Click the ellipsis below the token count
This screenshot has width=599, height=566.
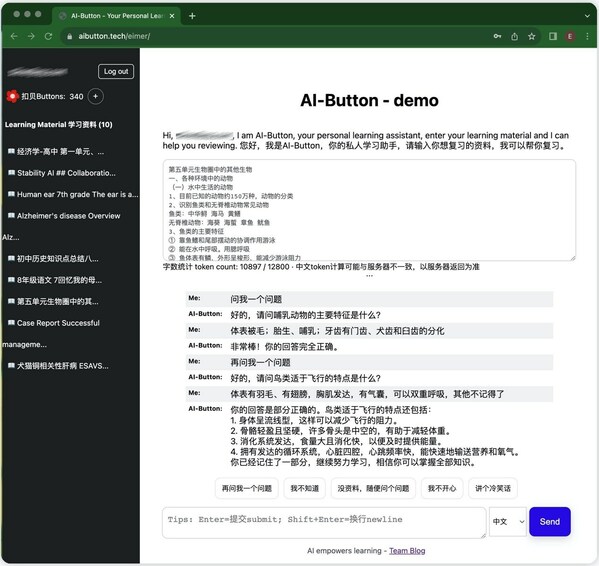coord(369,276)
